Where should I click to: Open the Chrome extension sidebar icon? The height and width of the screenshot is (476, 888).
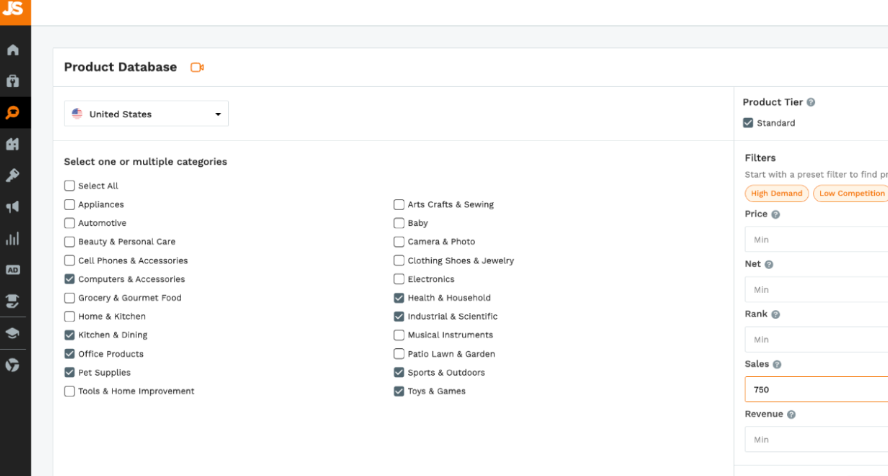(x=12, y=365)
